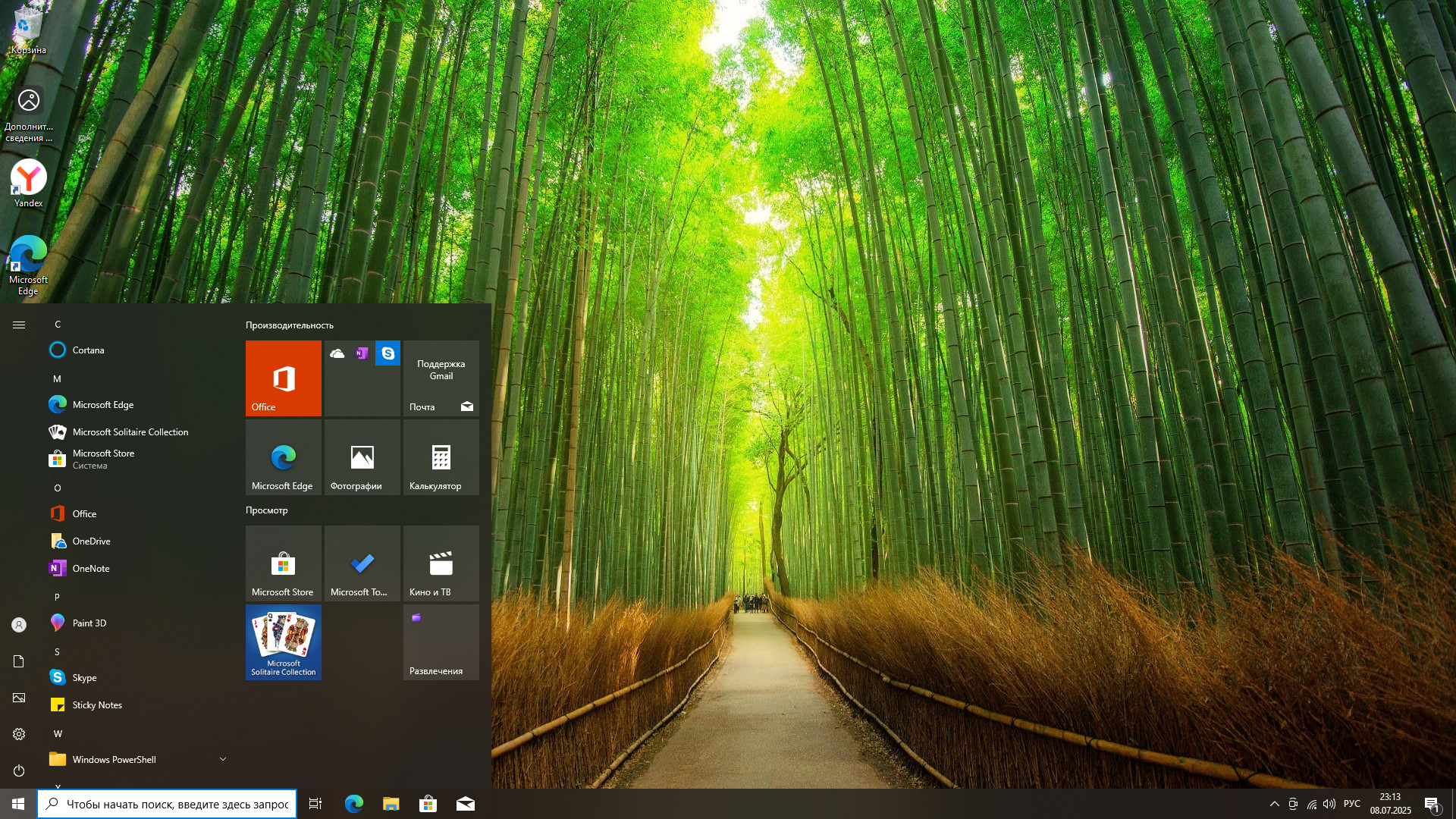The width and height of the screenshot is (1456, 819).
Task: Open the Office tile in Start menu
Action: pyautogui.click(x=283, y=378)
